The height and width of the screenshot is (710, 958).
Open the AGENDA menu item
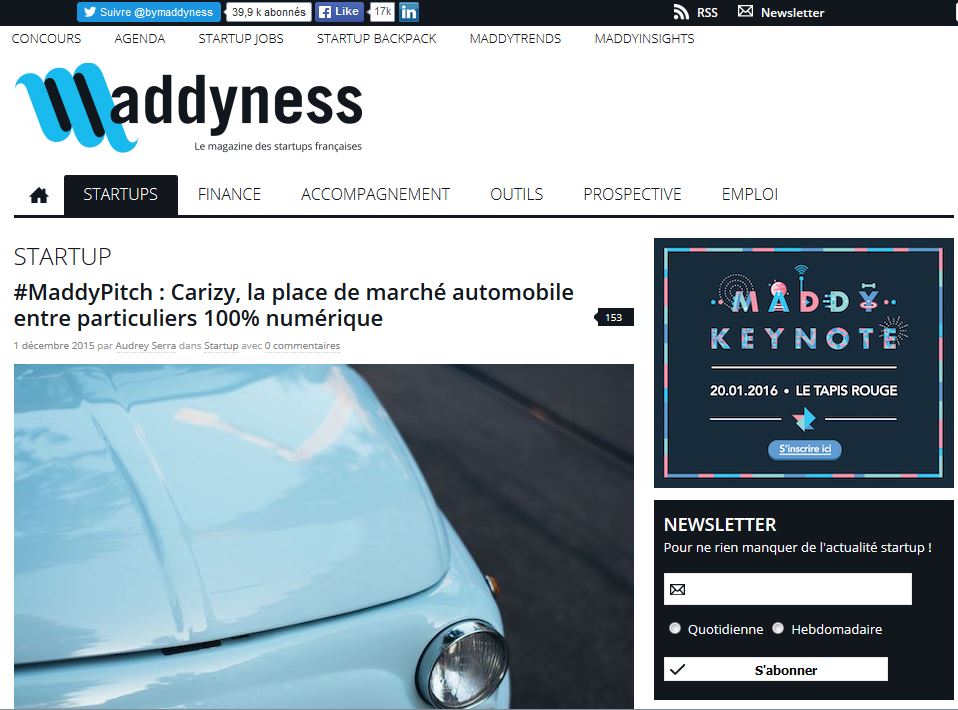click(x=139, y=38)
